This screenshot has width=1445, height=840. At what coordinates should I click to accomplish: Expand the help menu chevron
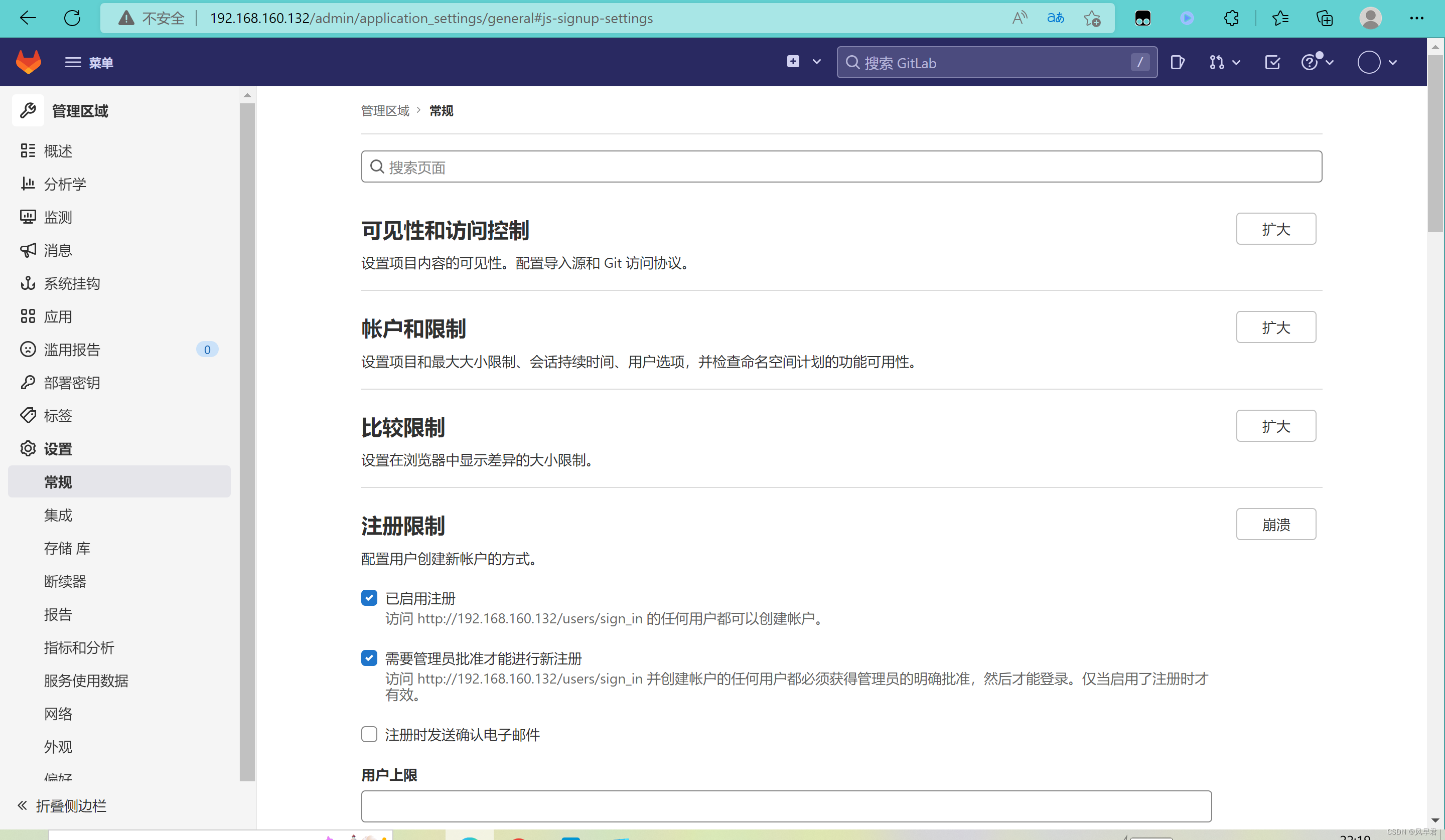1330,63
